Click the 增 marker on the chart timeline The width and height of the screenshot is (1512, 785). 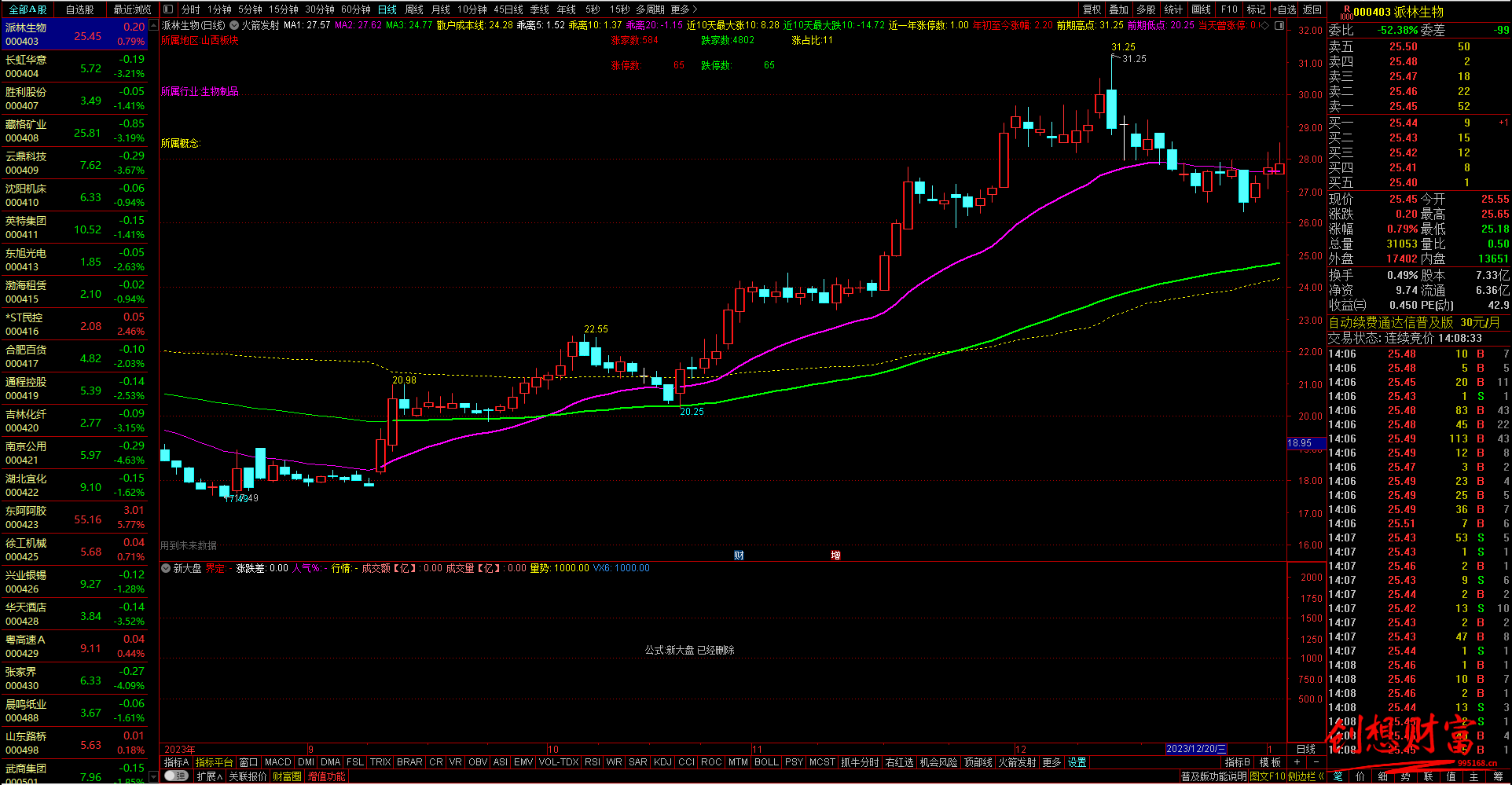coord(835,556)
